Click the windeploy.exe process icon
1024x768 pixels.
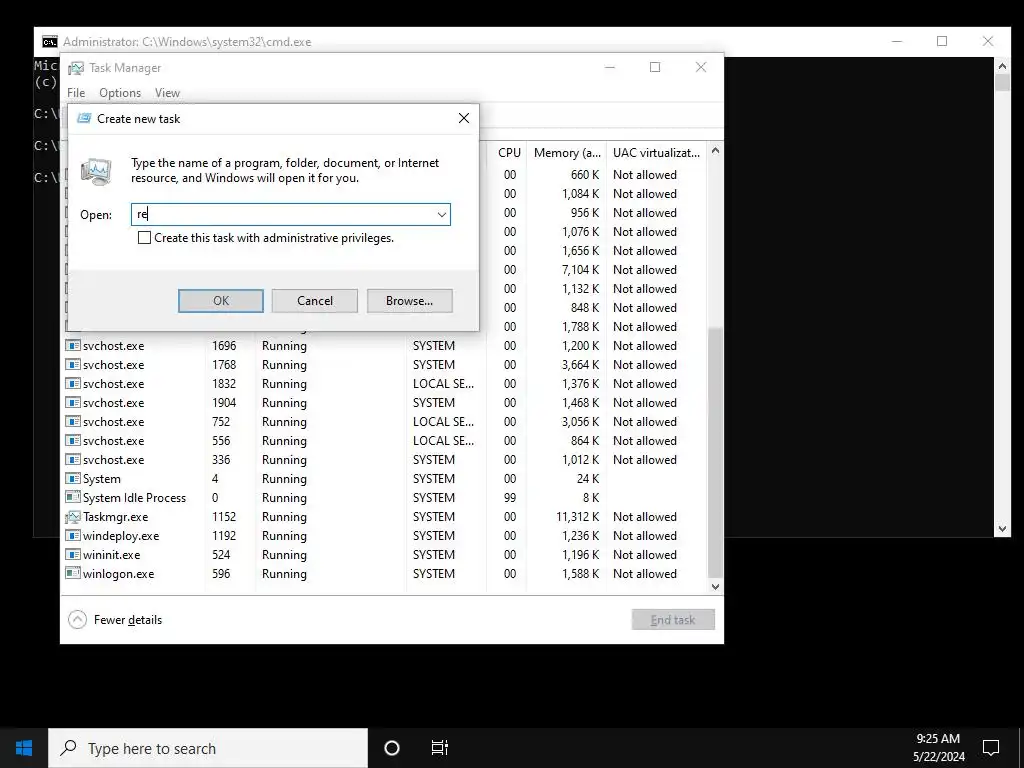click(72, 536)
